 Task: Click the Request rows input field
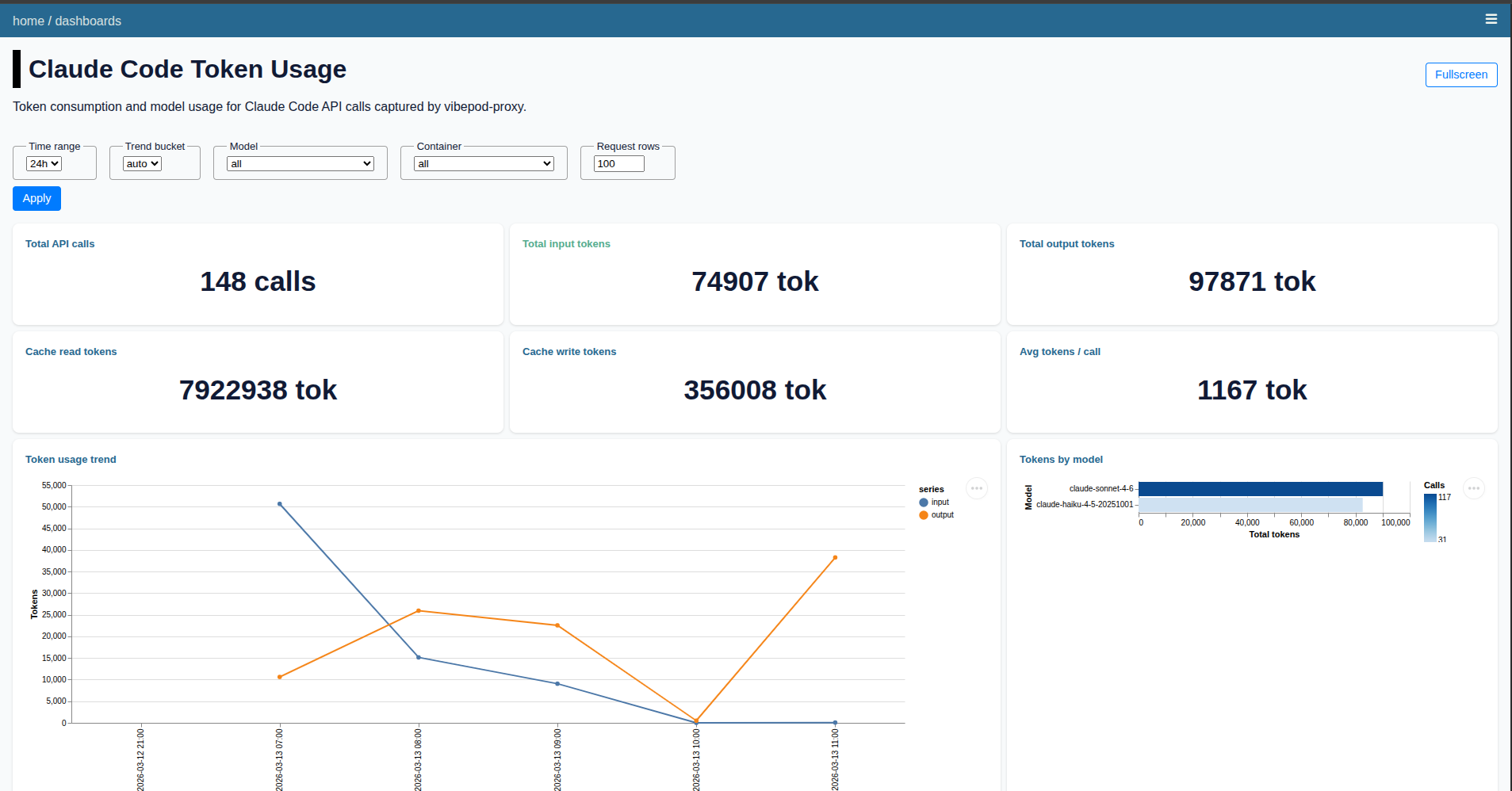[618, 163]
